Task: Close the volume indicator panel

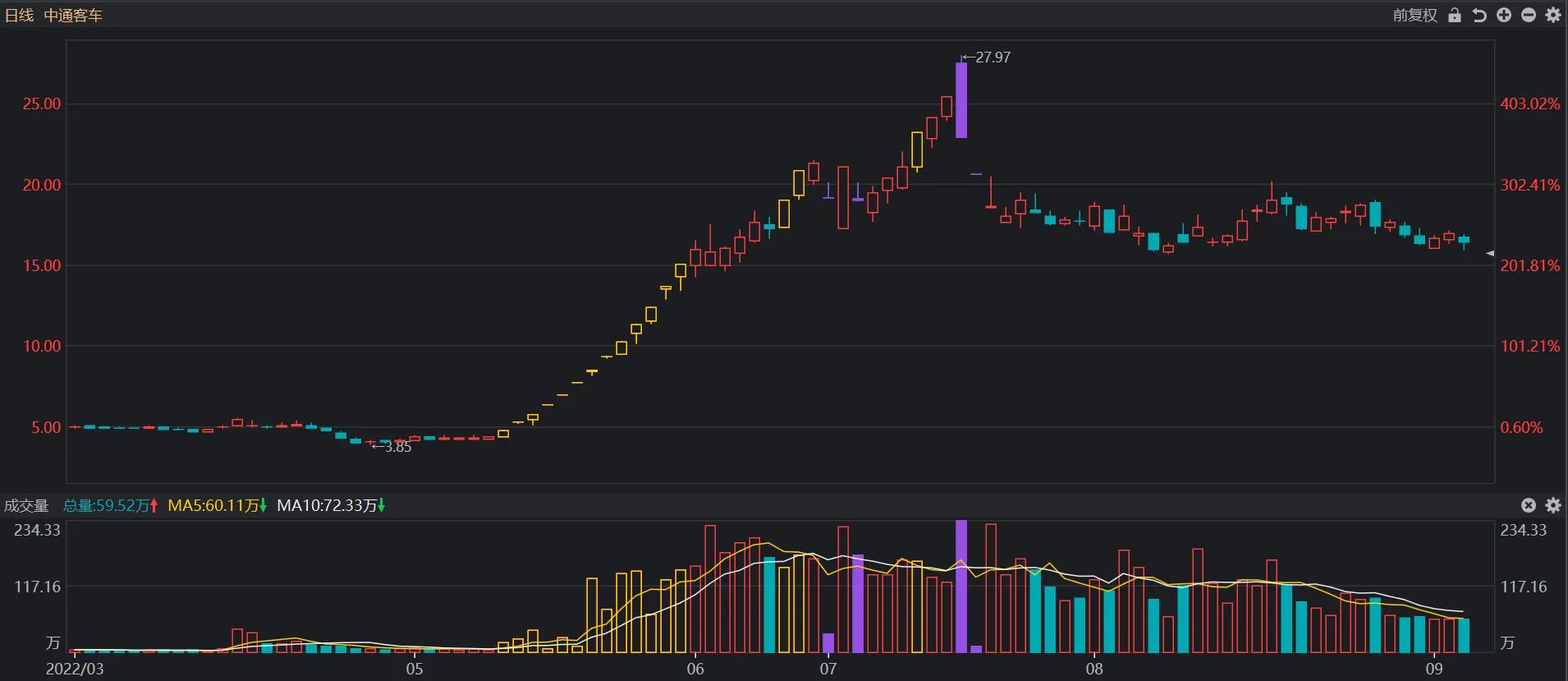Action: click(x=1529, y=505)
